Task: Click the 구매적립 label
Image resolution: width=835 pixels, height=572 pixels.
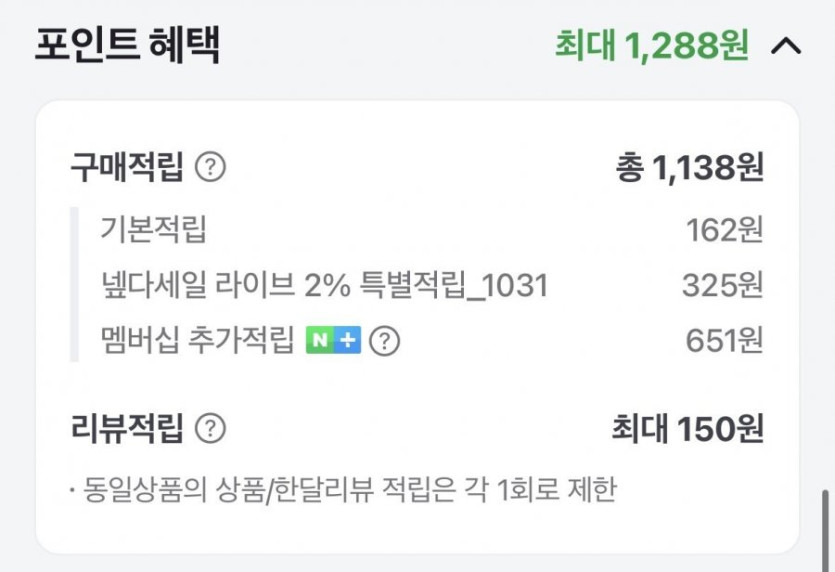Action: pos(127,167)
